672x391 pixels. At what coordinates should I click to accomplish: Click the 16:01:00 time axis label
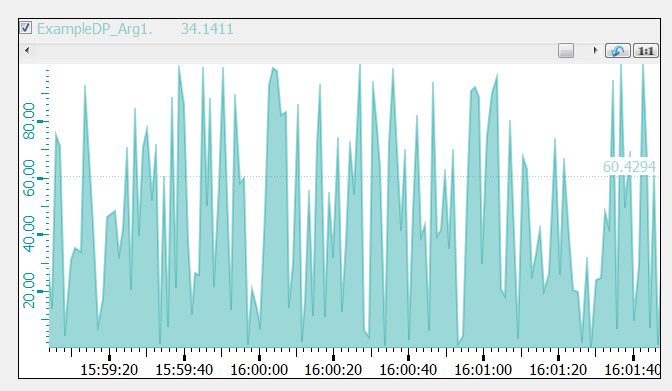[483, 370]
